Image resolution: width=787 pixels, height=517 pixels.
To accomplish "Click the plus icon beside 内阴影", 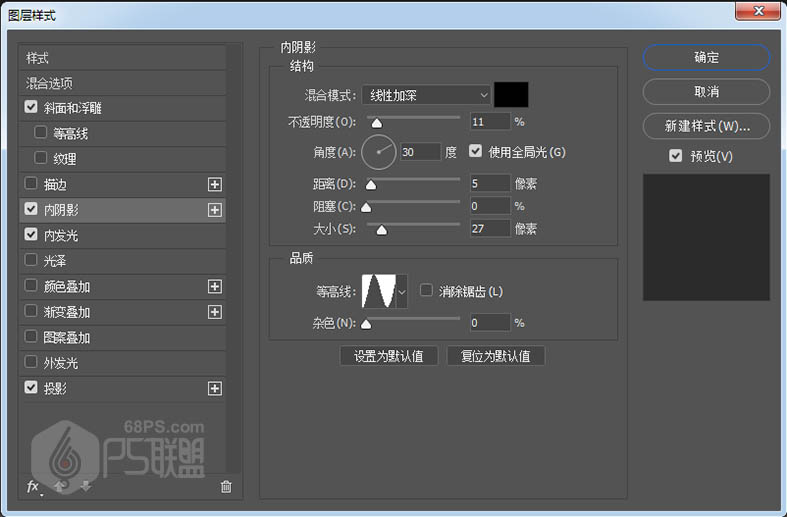I will coord(215,210).
